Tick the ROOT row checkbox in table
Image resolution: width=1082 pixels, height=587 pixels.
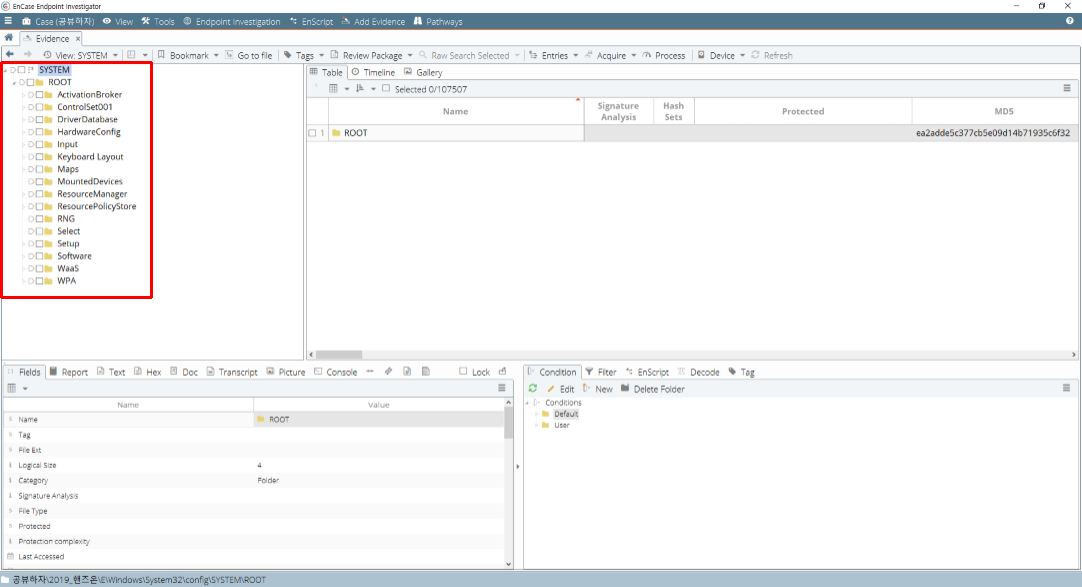tap(313, 133)
